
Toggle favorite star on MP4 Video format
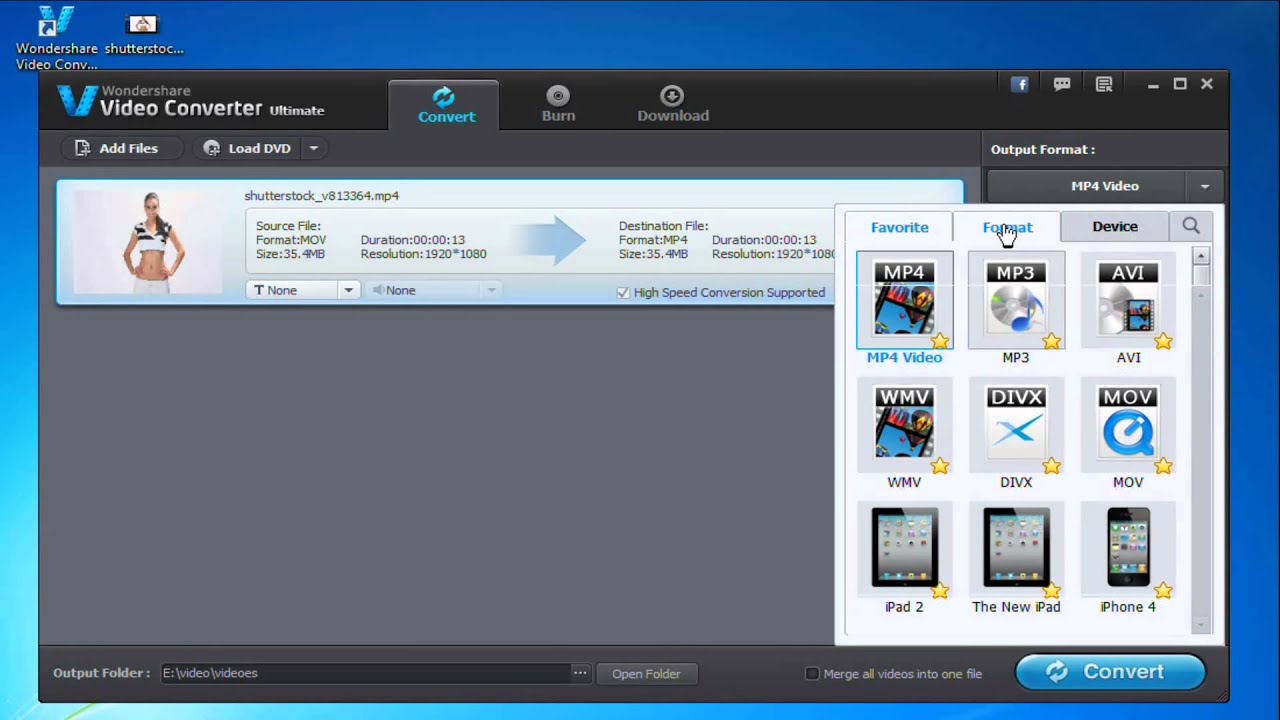click(939, 342)
